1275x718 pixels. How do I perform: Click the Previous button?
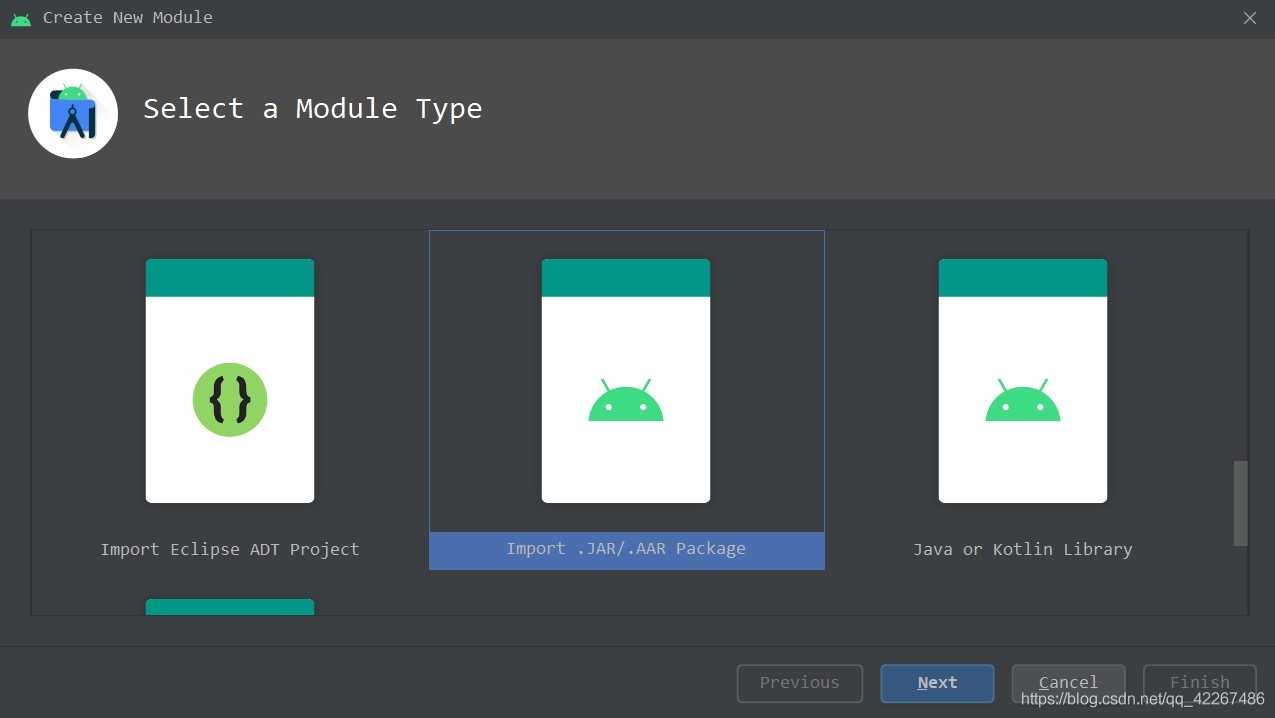point(800,683)
